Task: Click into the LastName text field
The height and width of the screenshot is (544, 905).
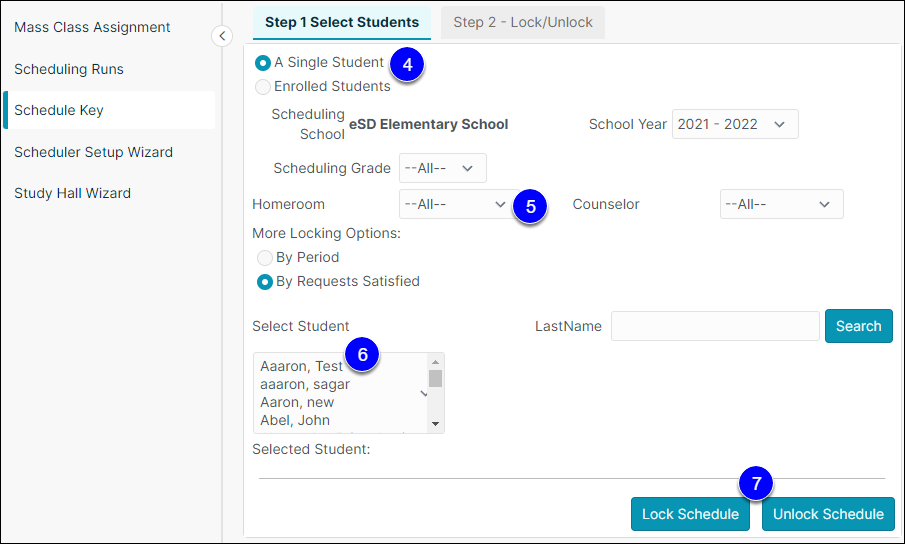Action: pyautogui.click(x=715, y=326)
